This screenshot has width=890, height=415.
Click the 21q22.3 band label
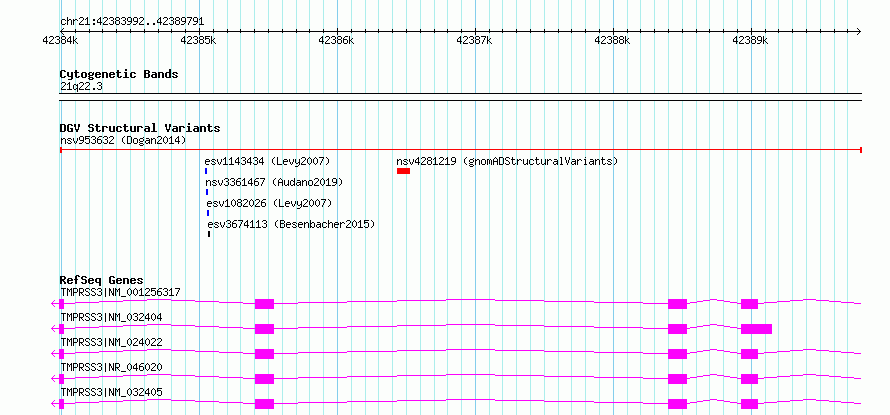(81, 86)
